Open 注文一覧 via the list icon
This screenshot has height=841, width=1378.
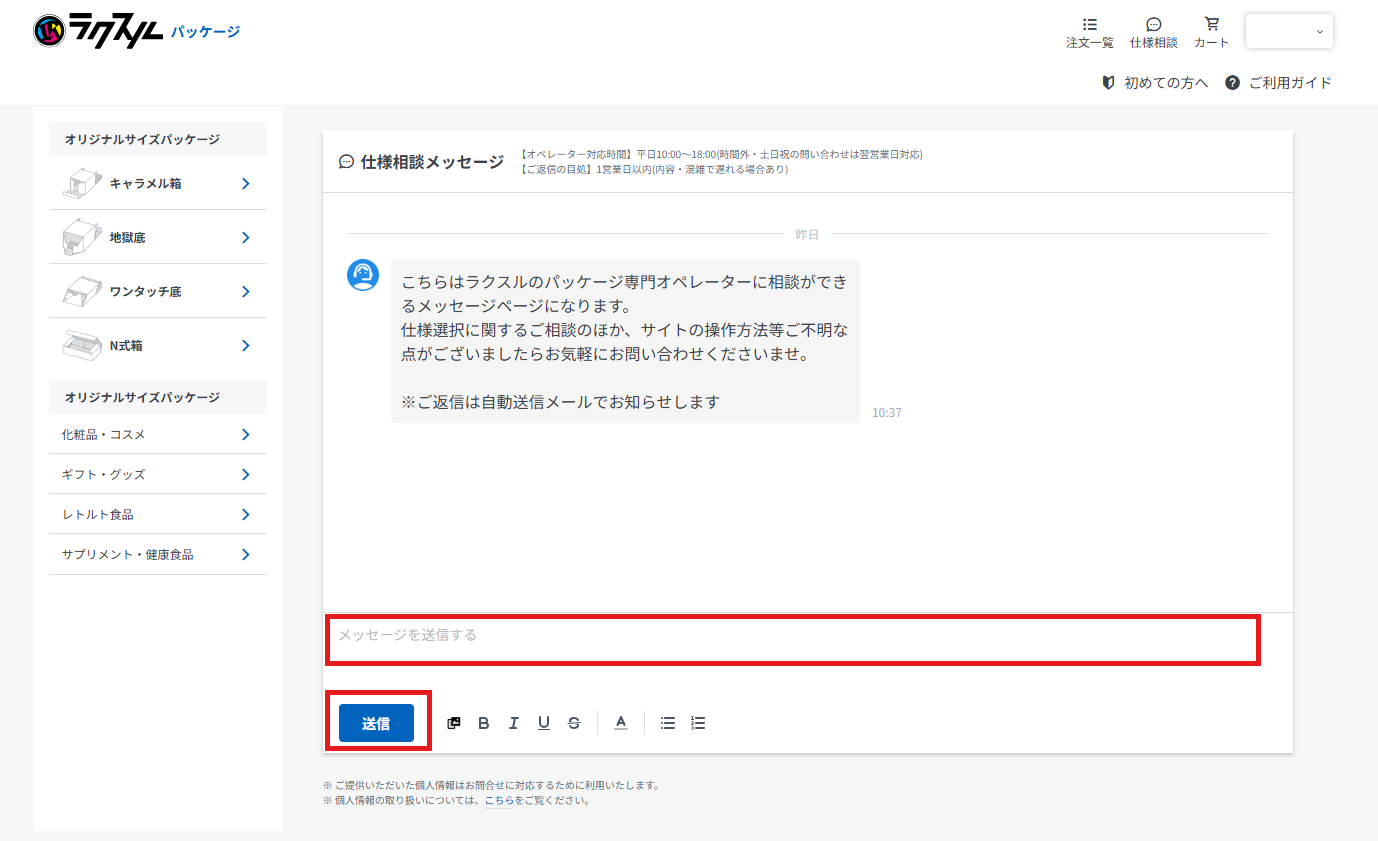1089,31
